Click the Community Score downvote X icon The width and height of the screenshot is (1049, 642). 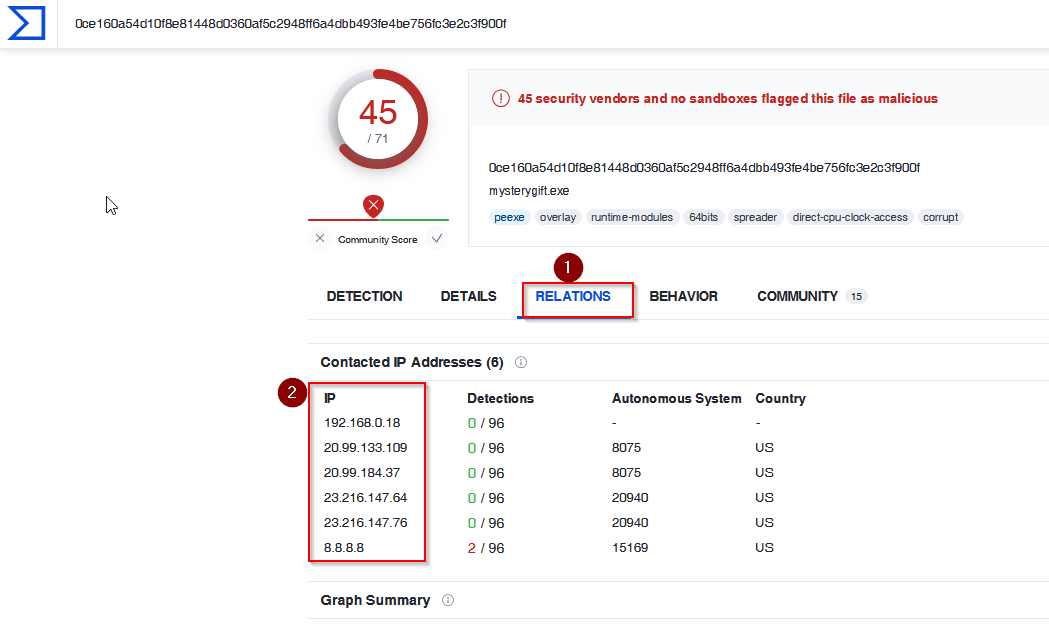click(x=320, y=238)
